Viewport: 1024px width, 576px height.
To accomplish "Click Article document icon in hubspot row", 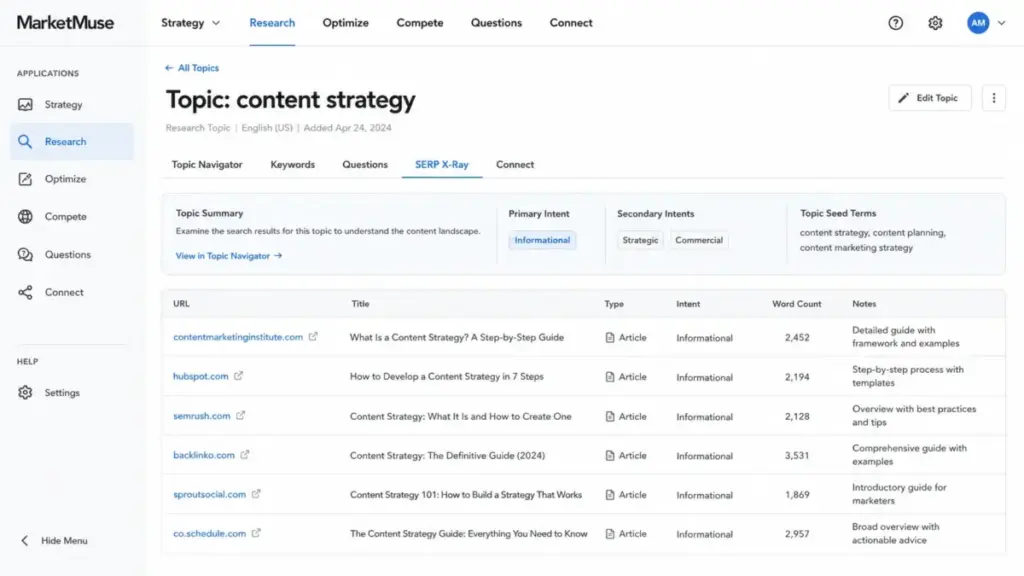I will point(610,377).
